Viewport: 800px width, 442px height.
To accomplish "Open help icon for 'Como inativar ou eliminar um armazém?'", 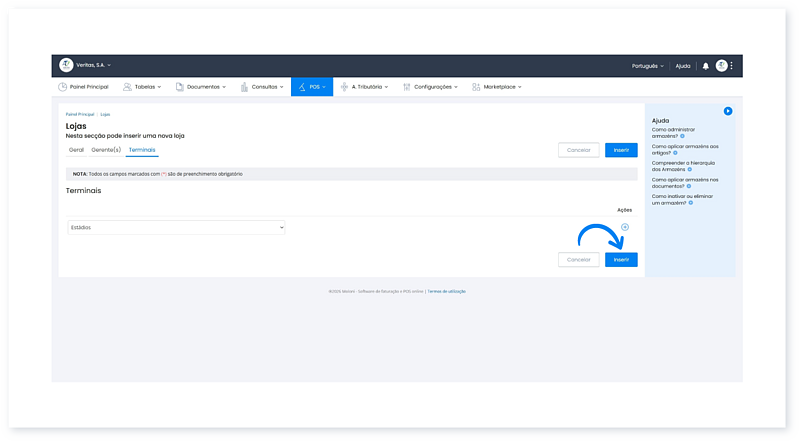I will click(x=690, y=203).
